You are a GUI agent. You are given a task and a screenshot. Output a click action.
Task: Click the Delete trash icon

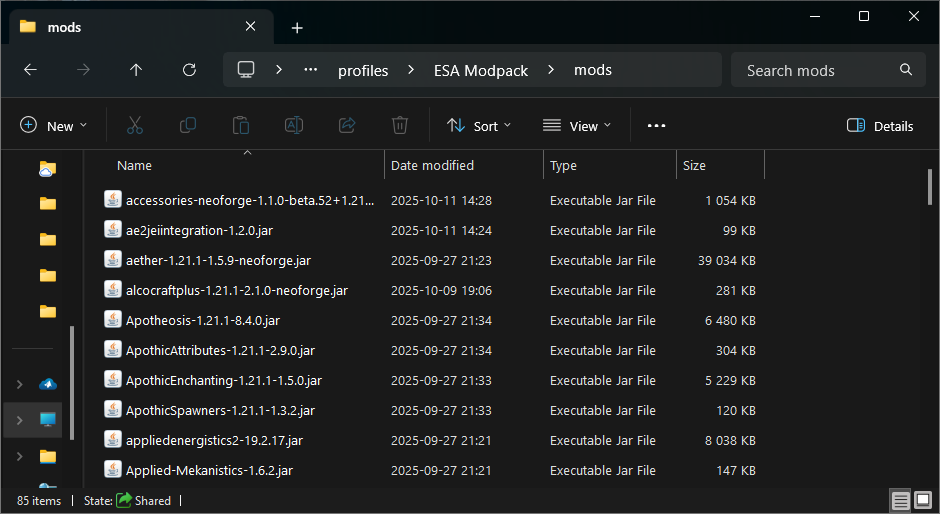pos(400,125)
